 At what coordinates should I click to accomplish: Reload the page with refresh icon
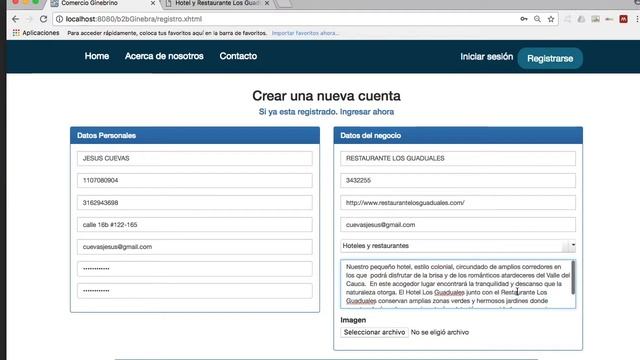(x=43, y=19)
